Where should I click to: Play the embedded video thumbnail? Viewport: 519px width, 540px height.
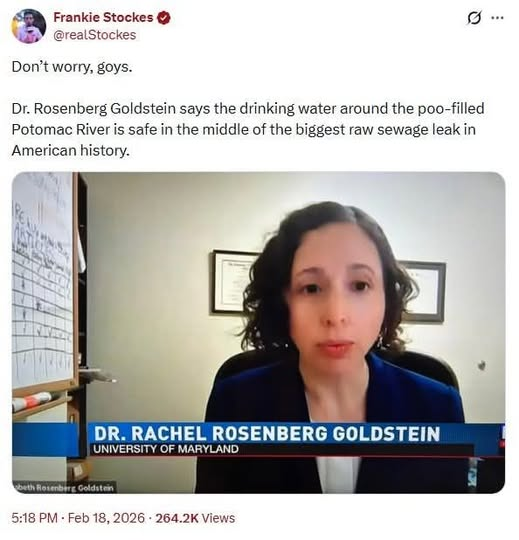(x=259, y=333)
